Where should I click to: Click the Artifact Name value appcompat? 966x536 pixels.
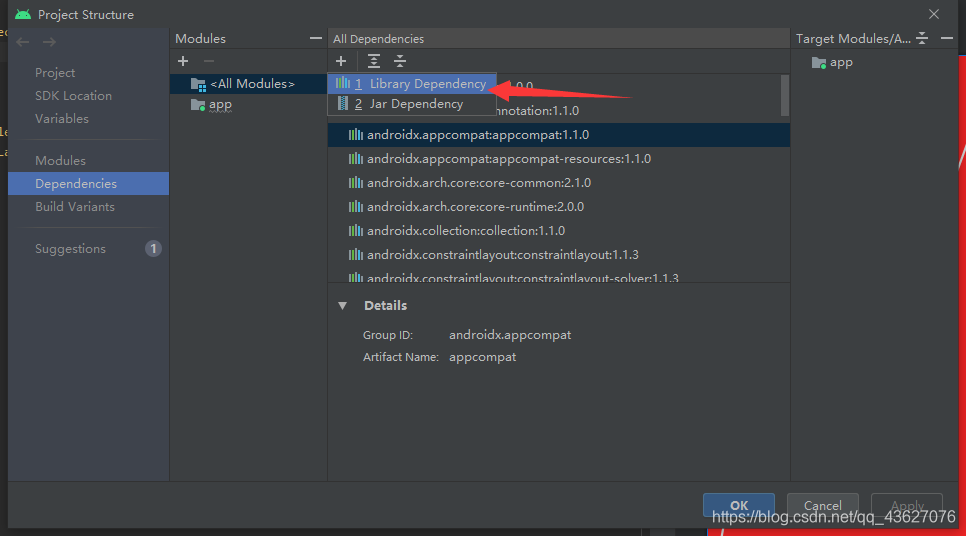pyautogui.click(x=482, y=357)
